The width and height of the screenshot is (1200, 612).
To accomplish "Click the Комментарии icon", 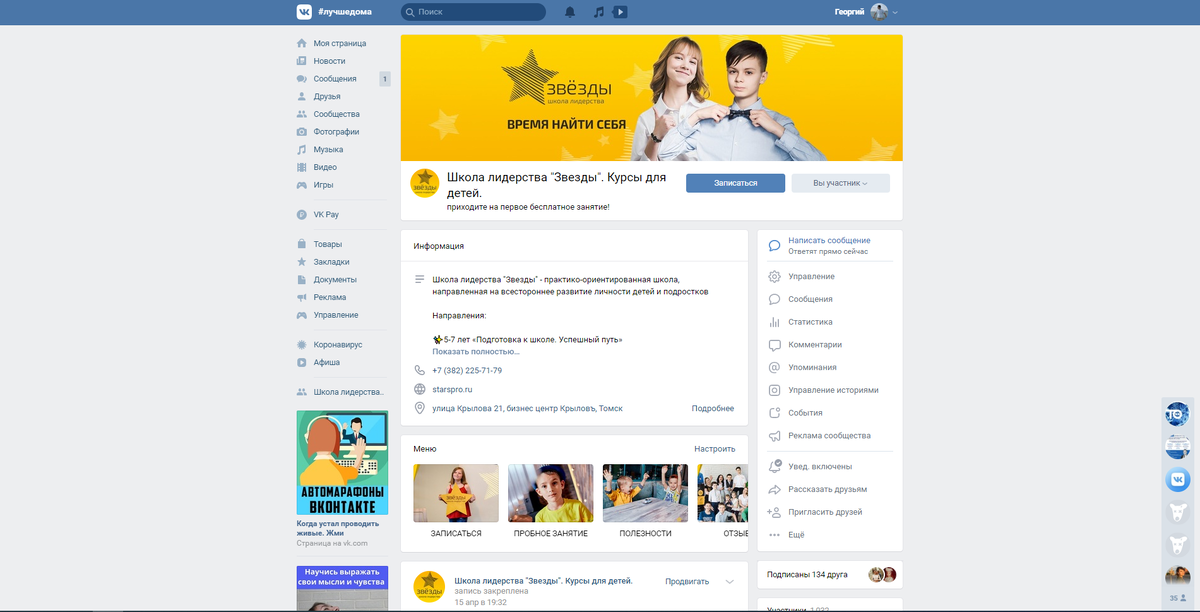I will [774, 345].
